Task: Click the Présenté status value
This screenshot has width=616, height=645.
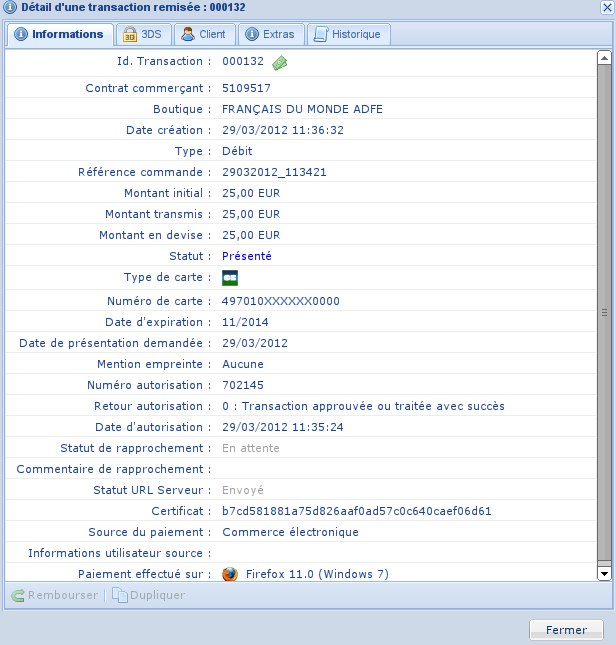Action: pyautogui.click(x=247, y=256)
